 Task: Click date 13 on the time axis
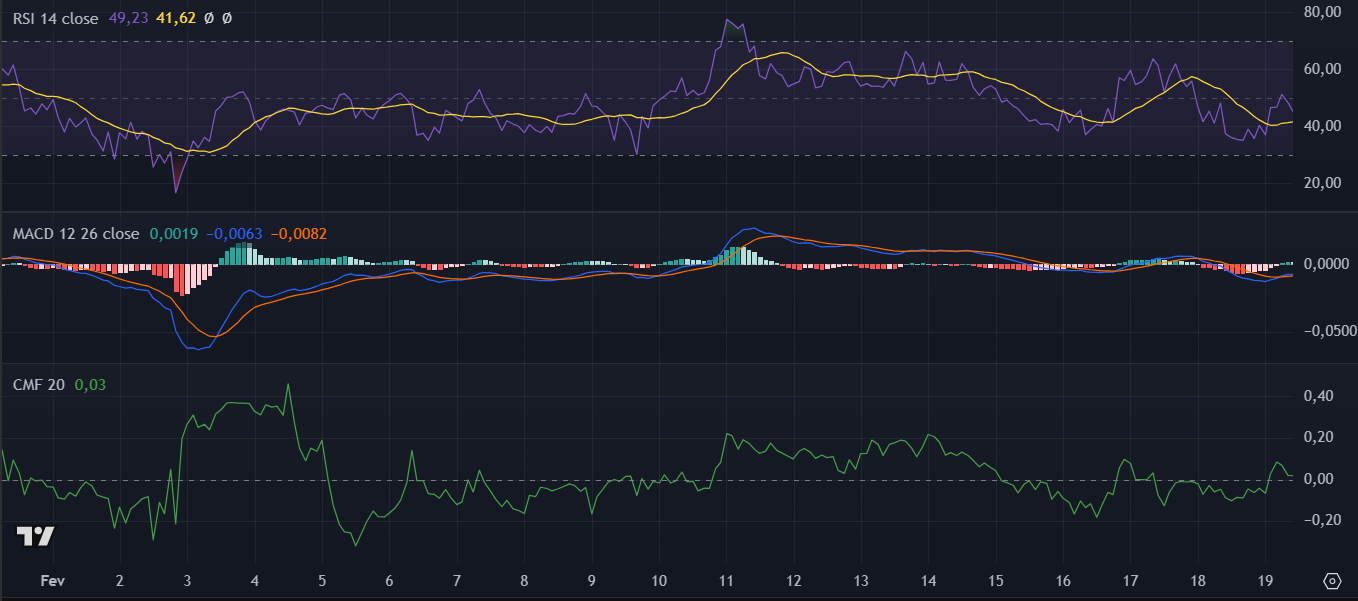[861, 580]
